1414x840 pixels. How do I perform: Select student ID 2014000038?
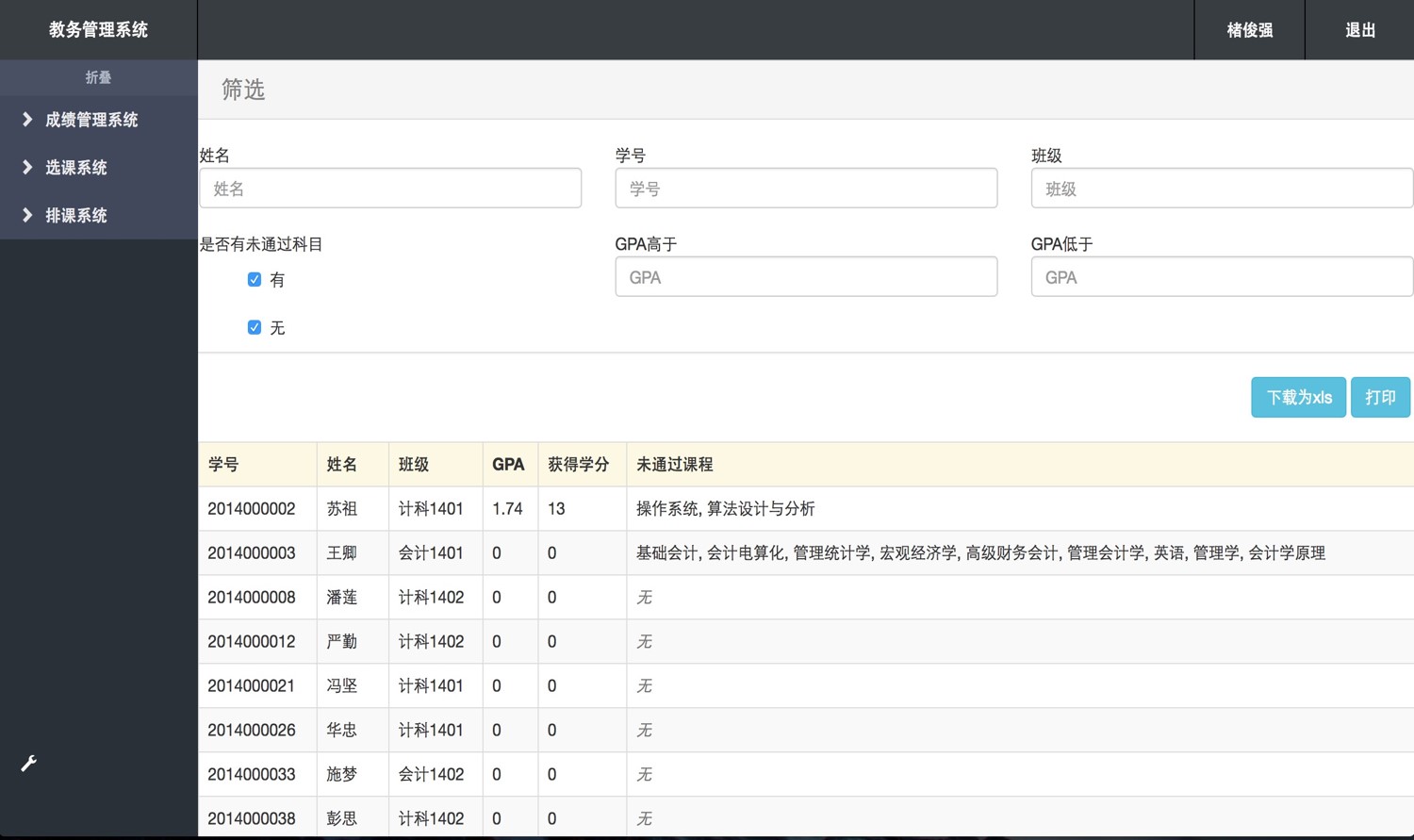(x=252, y=818)
